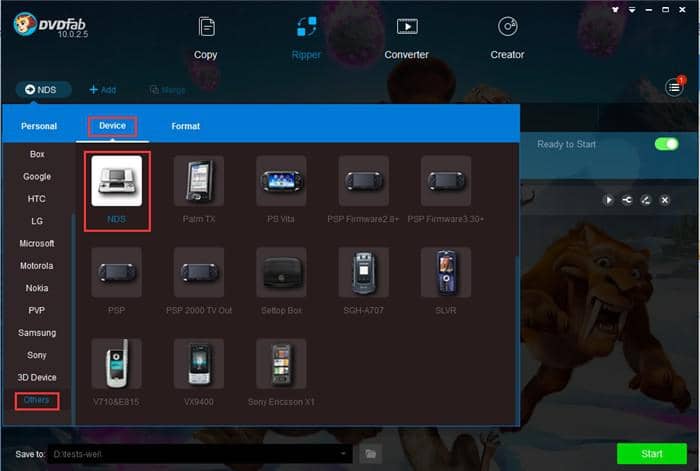The width and height of the screenshot is (700, 471).
Task: Pick the VX9400 phone icon
Action: [x=199, y=363]
